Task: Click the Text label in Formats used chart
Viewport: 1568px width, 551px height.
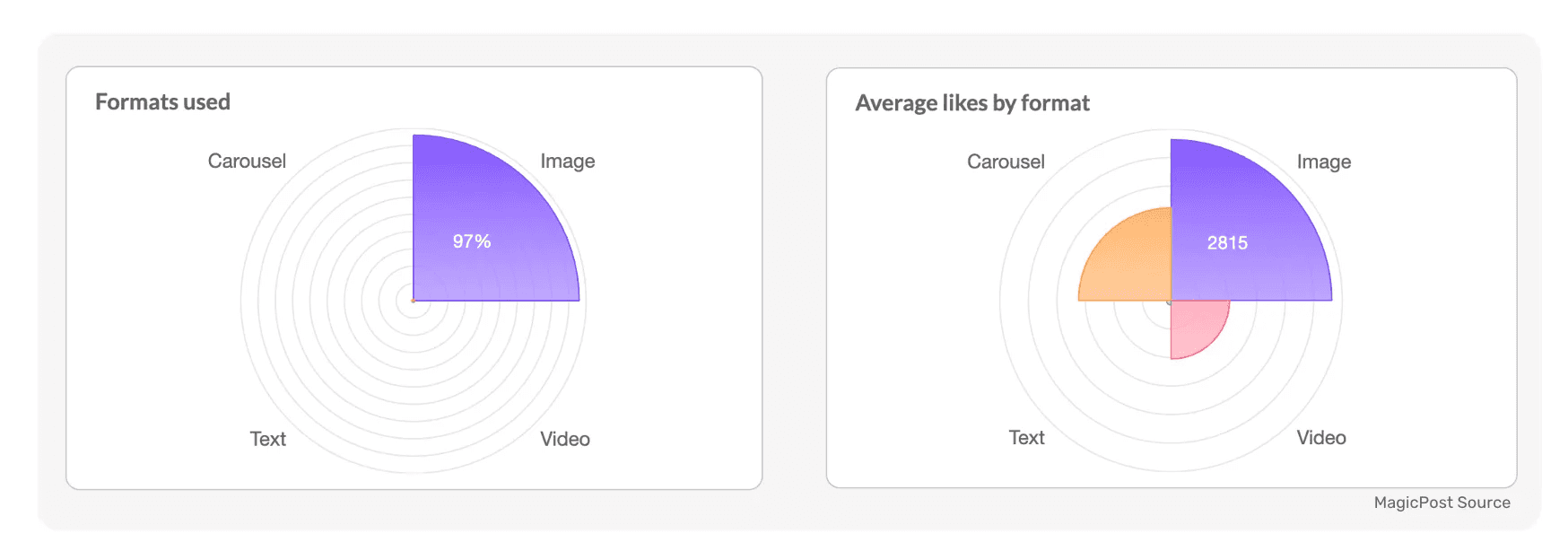Action: pyautogui.click(x=267, y=439)
